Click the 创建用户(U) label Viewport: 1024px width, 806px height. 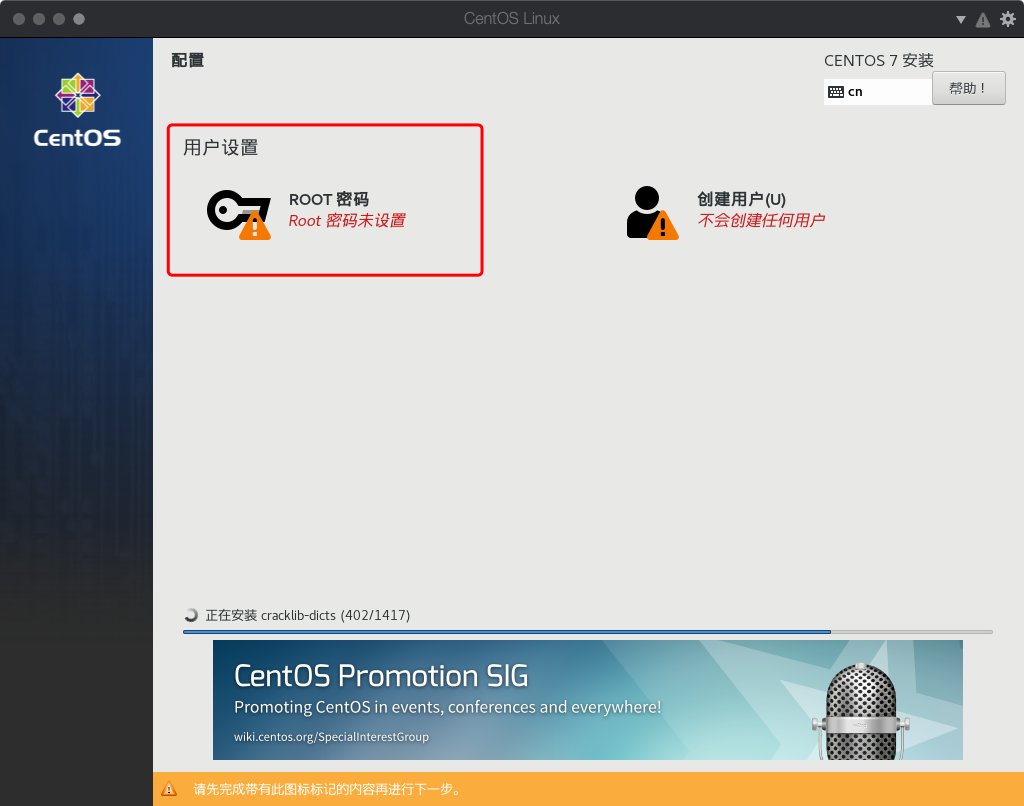point(741,199)
